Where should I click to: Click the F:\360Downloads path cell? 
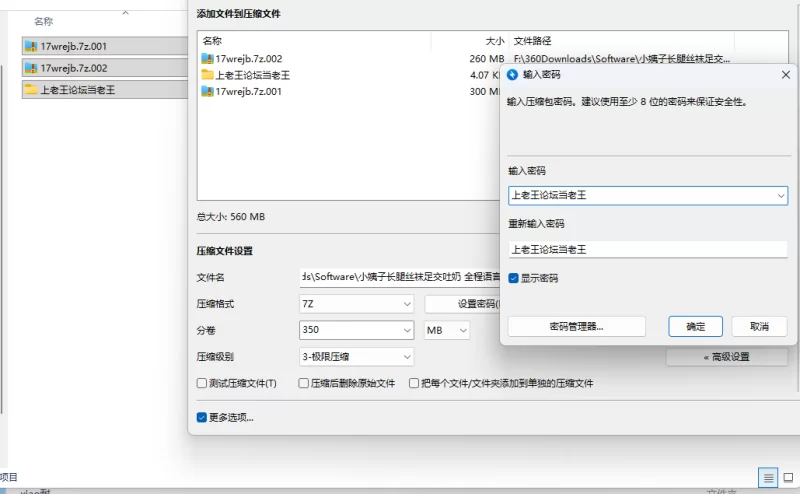[x=621, y=59]
